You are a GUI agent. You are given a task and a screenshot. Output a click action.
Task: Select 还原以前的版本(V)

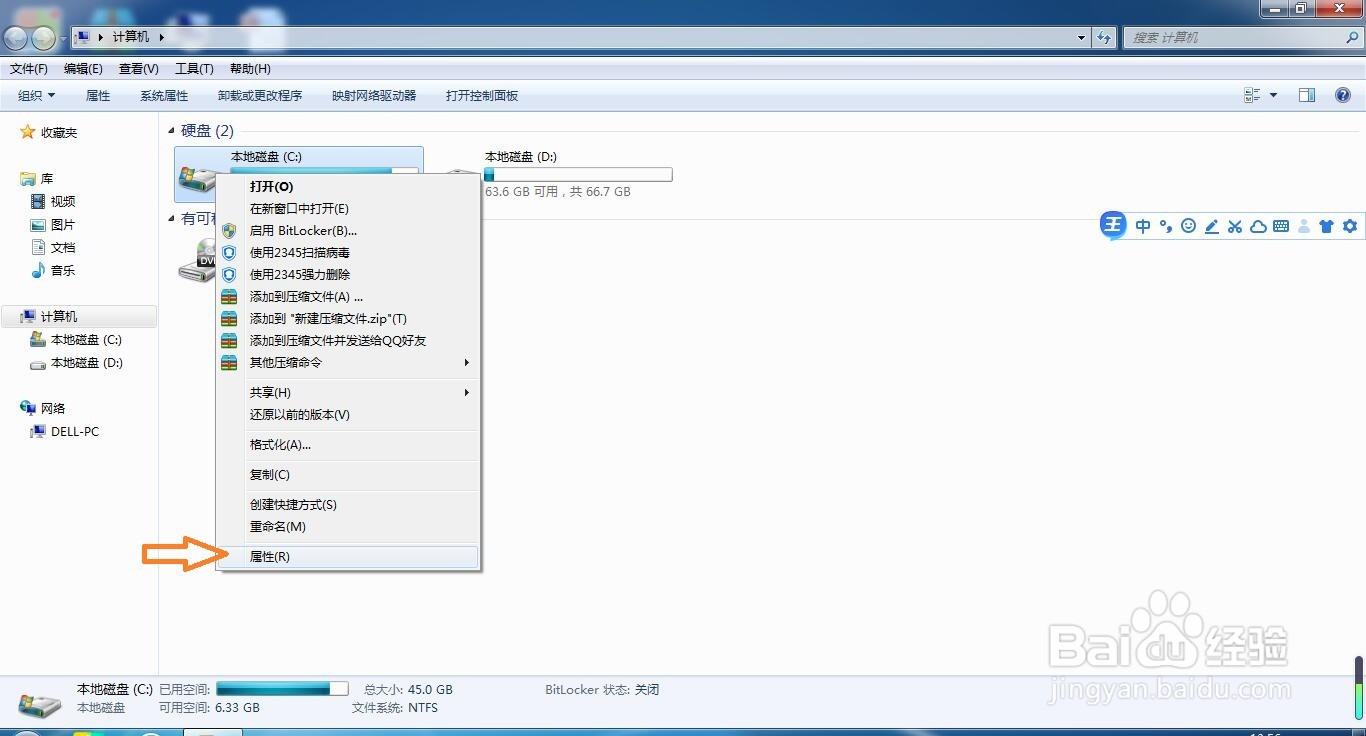pyautogui.click(x=348, y=414)
